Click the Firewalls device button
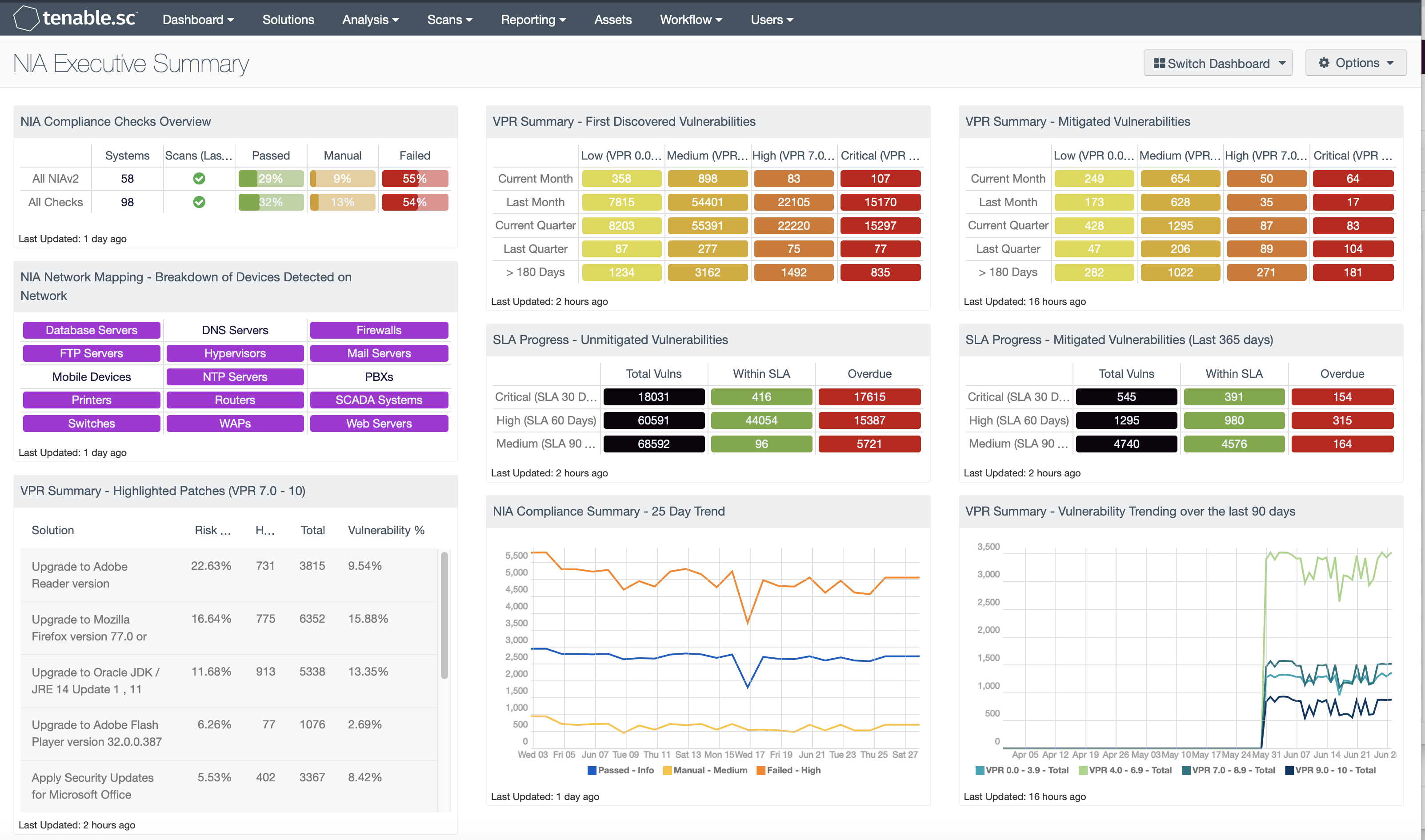This screenshot has width=1425, height=840. pos(379,330)
